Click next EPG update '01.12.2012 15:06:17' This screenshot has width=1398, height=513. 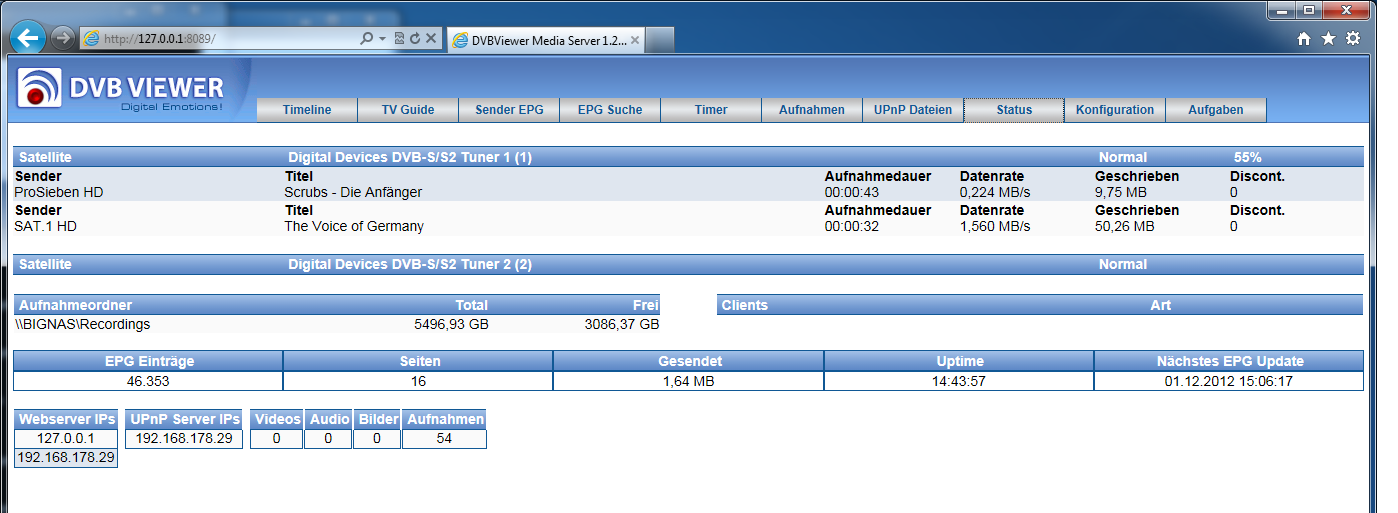1229,381
